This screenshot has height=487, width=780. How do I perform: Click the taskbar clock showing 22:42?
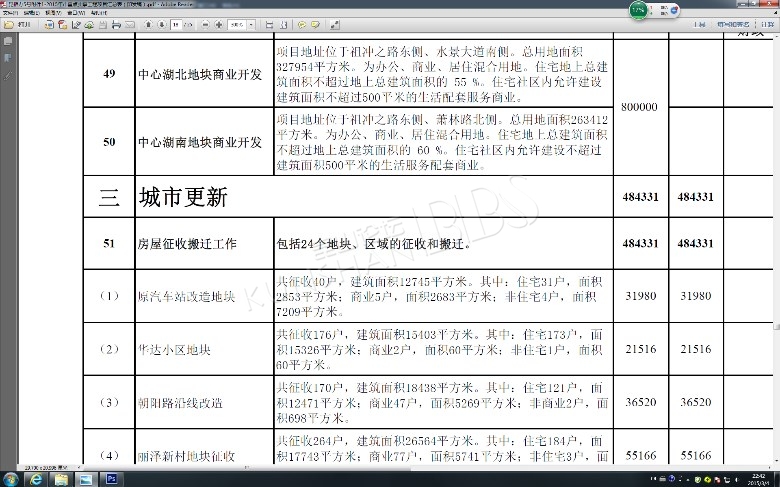point(759,480)
